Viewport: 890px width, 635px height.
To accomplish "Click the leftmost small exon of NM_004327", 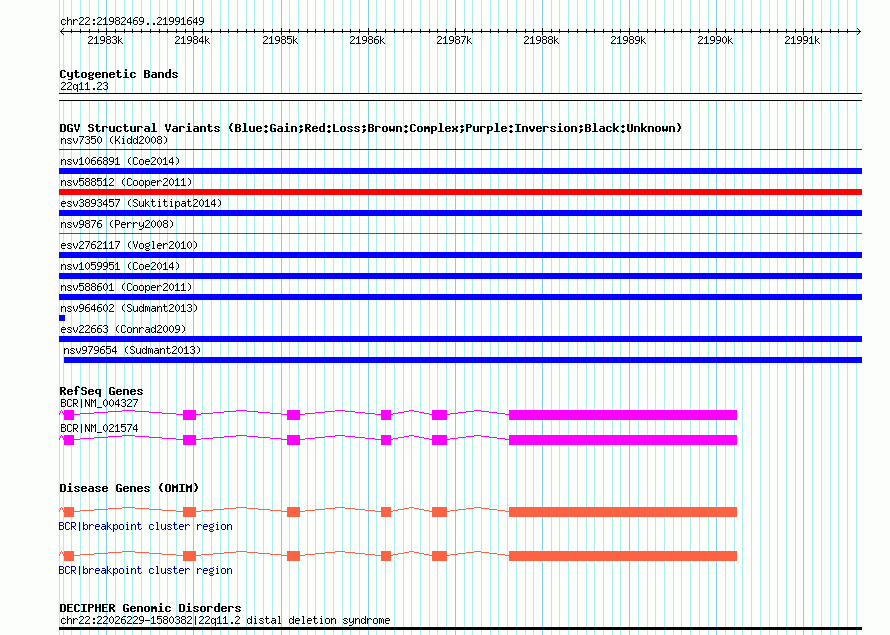I will 69,415.
